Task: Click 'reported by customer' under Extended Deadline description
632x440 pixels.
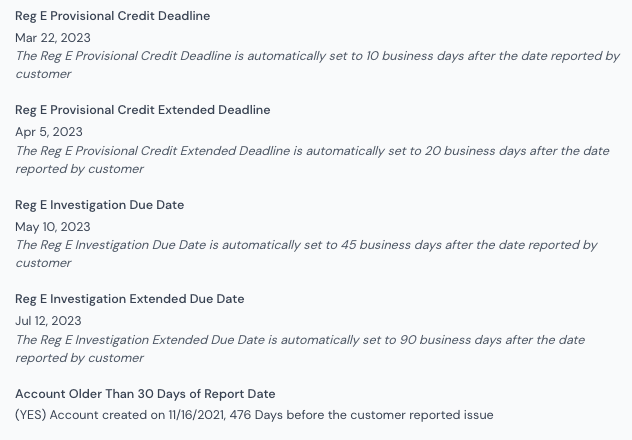Action: pyautogui.click(x=79, y=169)
